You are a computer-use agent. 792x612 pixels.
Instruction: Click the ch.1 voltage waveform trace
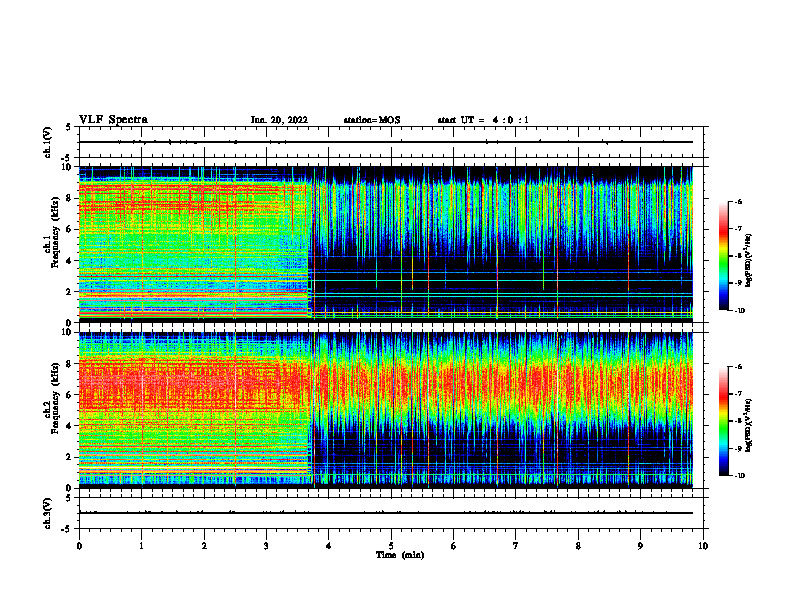pos(386,142)
